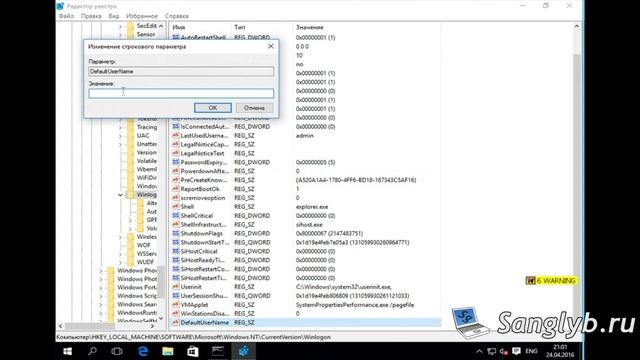The image size is (640, 360).
Task: Select the PasswordExpiry DWORD icon
Action: tap(176, 162)
